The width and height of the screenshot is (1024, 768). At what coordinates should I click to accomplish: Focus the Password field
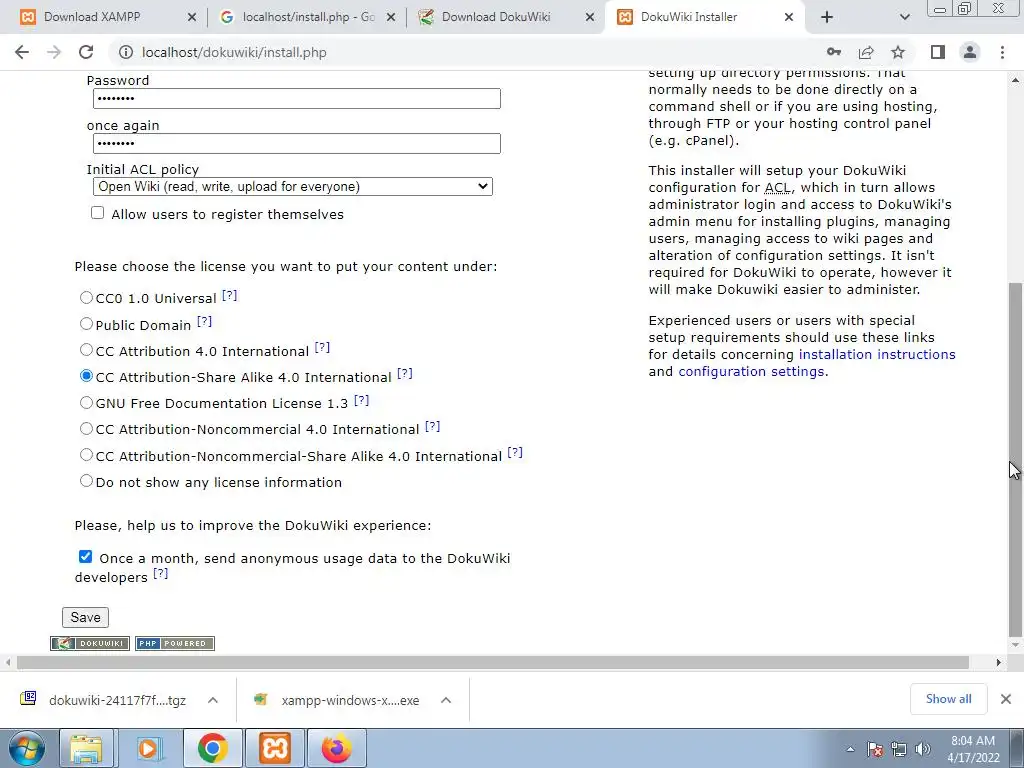click(x=296, y=99)
